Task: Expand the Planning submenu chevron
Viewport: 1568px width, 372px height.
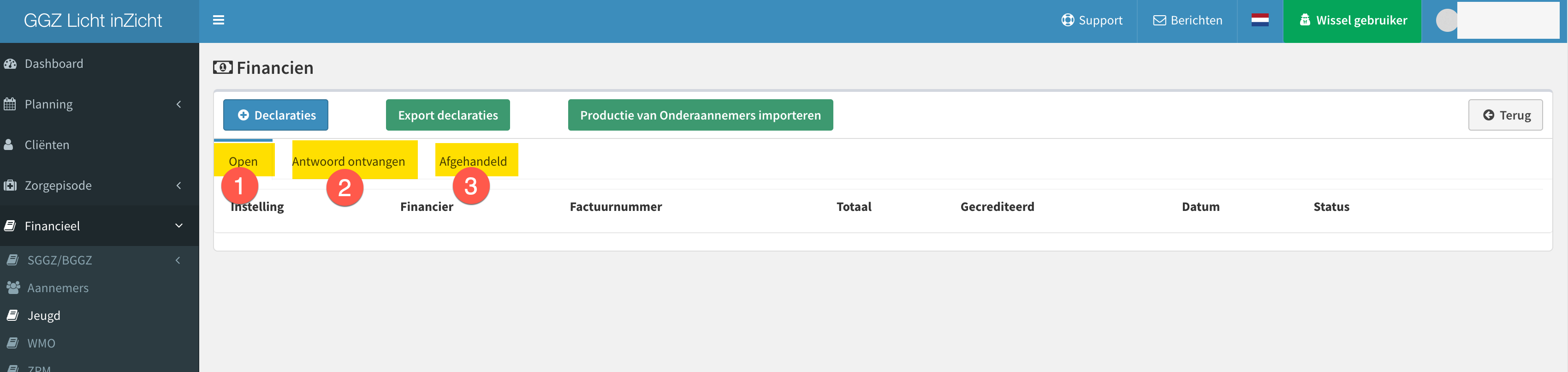Action: tap(179, 104)
